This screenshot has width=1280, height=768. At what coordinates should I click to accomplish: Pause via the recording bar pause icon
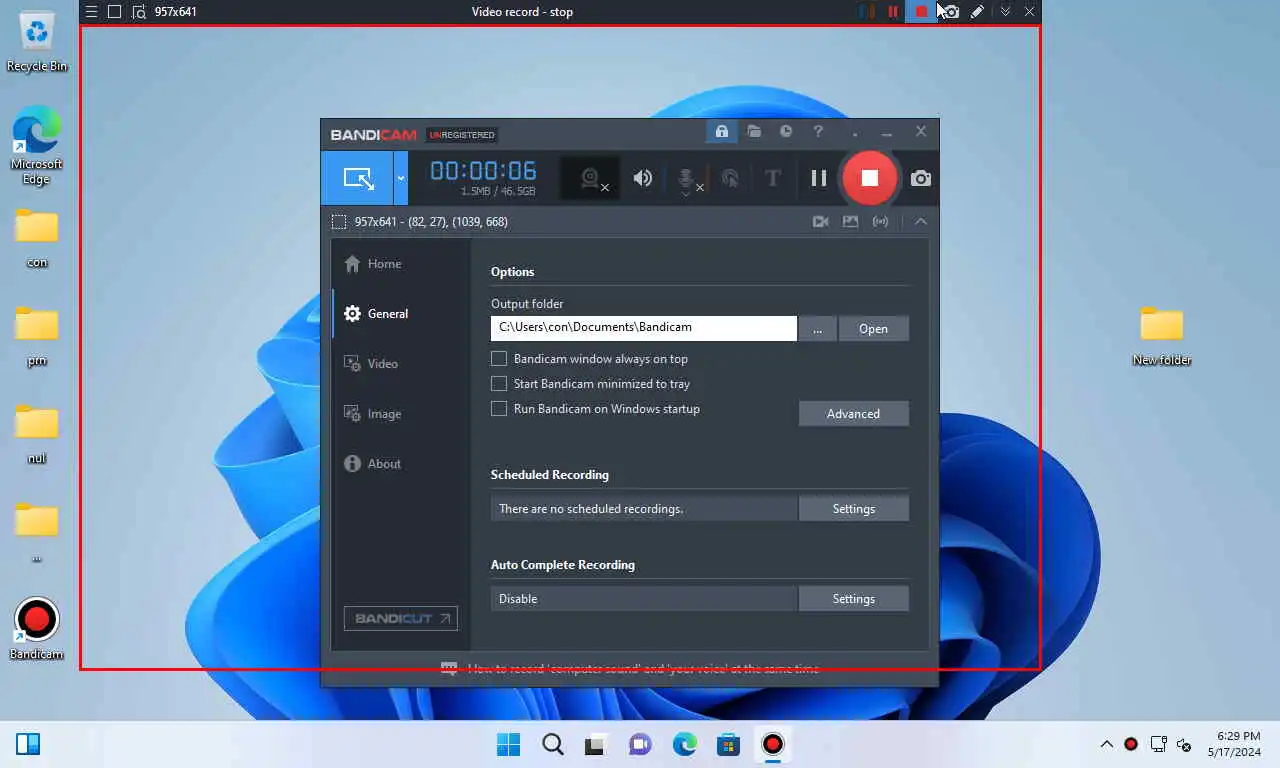click(x=893, y=12)
